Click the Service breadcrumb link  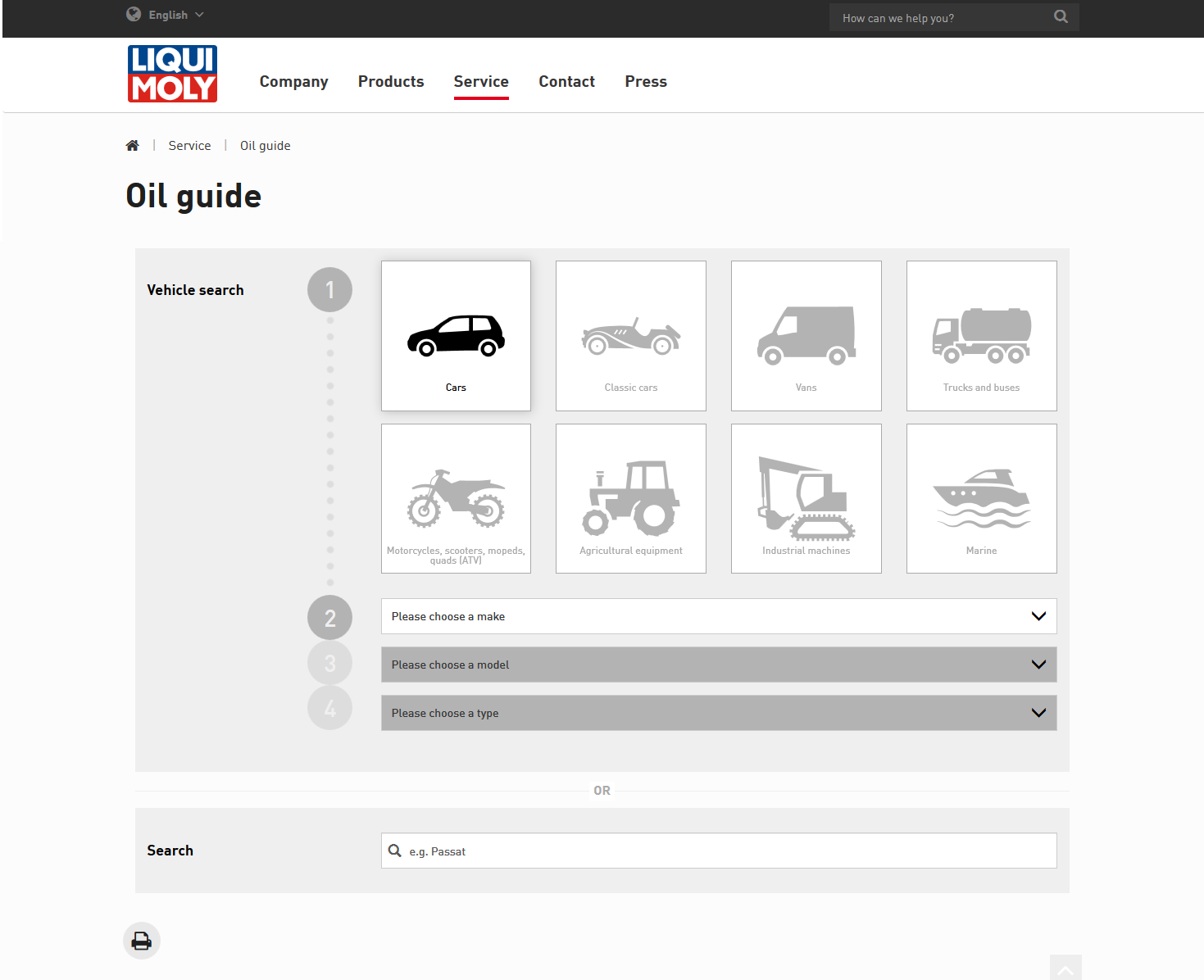(189, 146)
